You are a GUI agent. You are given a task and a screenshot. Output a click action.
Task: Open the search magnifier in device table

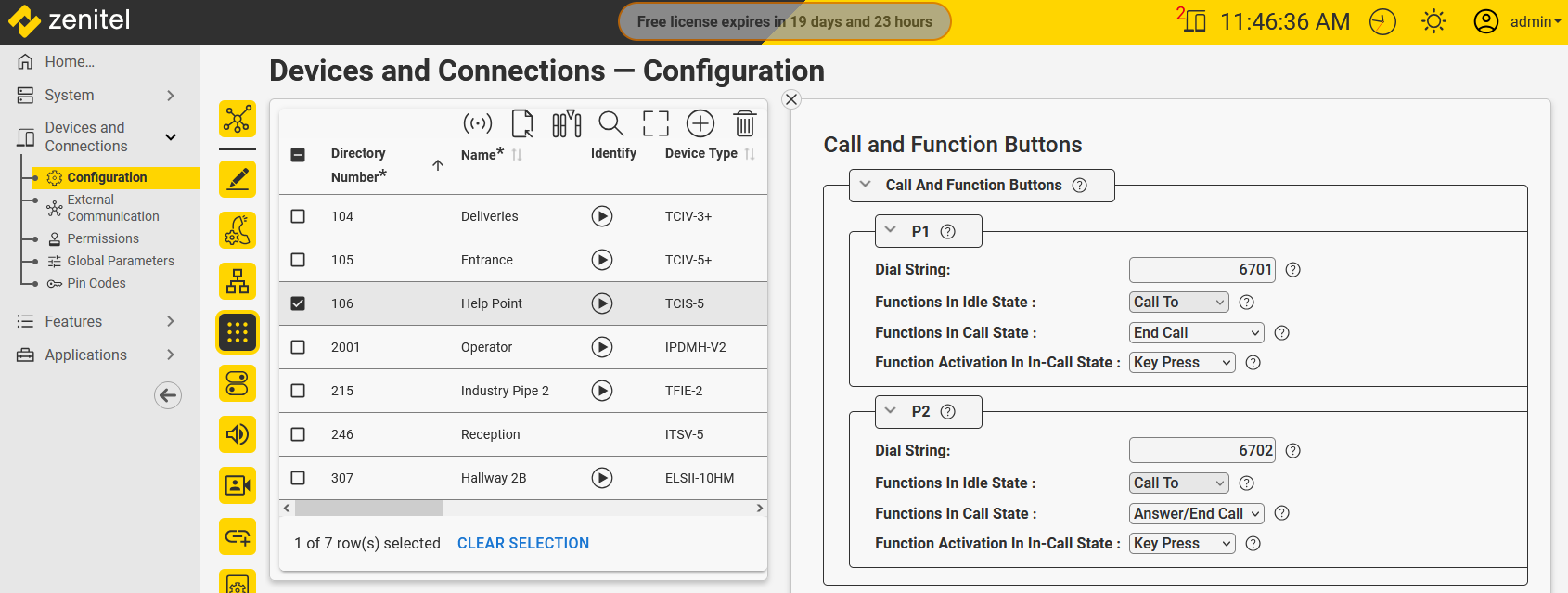pos(610,123)
